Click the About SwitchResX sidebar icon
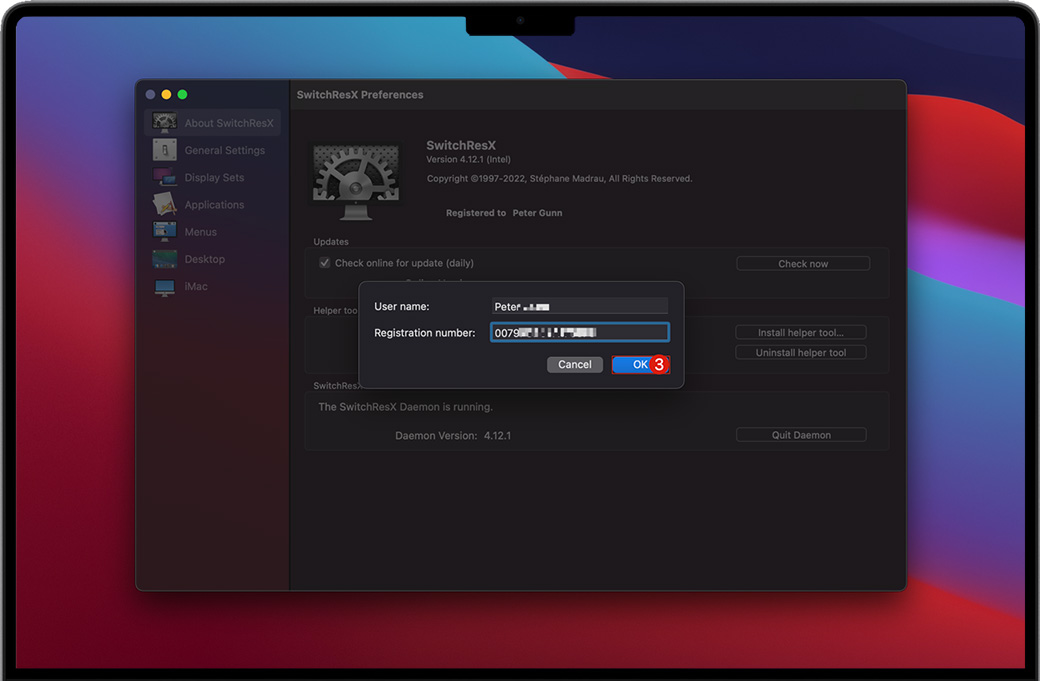1040x681 pixels. pos(164,123)
